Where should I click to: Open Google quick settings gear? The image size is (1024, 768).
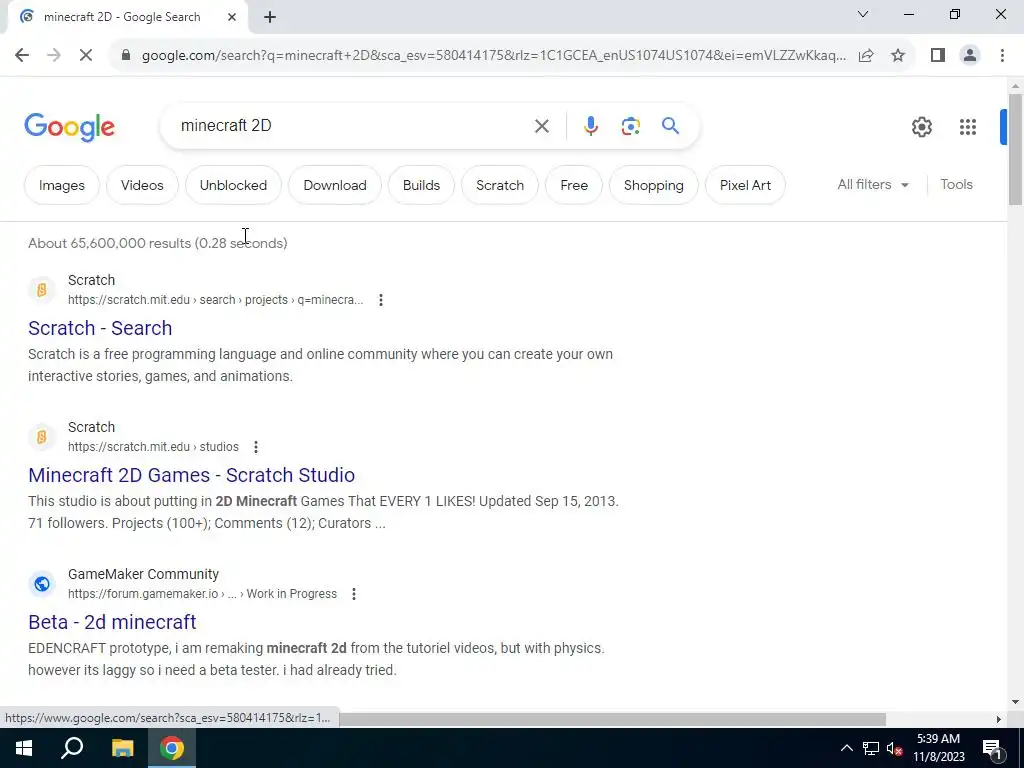[921, 127]
